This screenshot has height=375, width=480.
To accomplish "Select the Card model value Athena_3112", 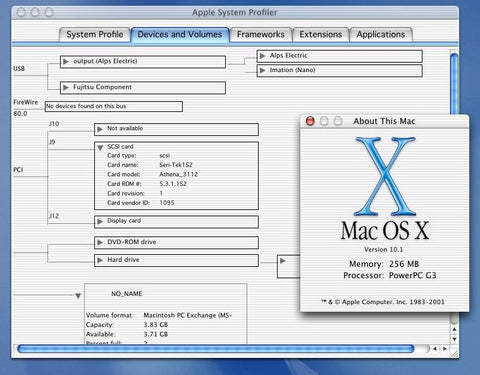I will (x=178, y=174).
